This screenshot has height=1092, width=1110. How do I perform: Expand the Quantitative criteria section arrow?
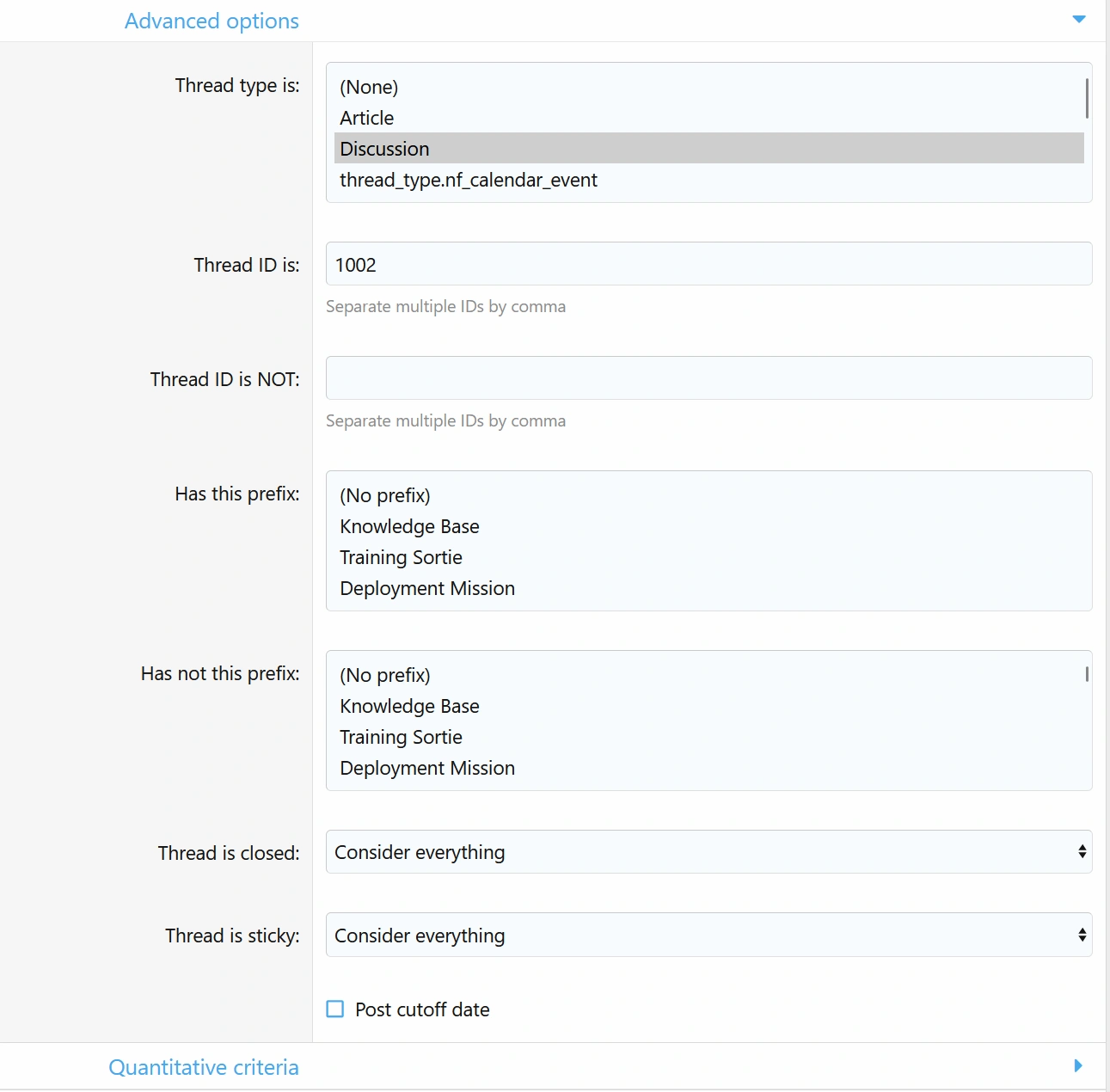[x=1078, y=1066]
